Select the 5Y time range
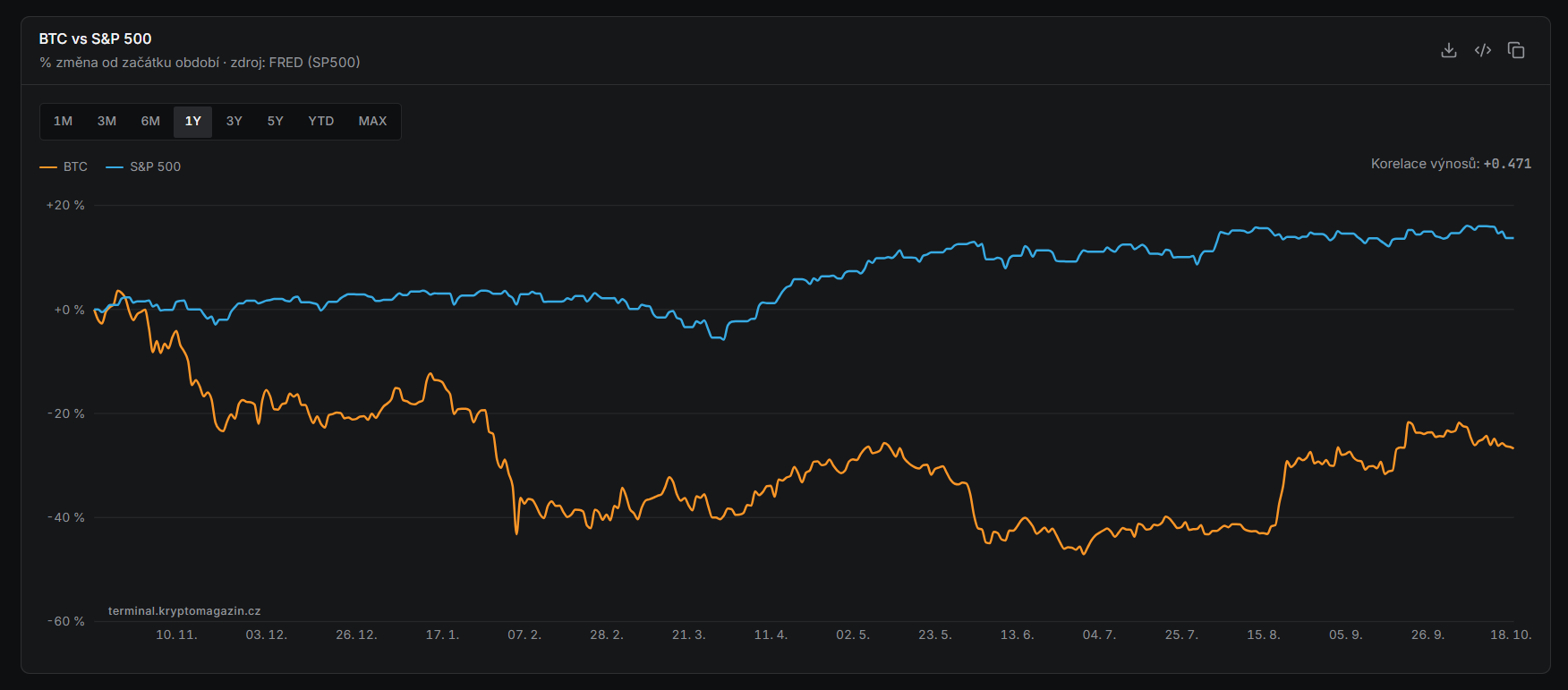 point(276,121)
